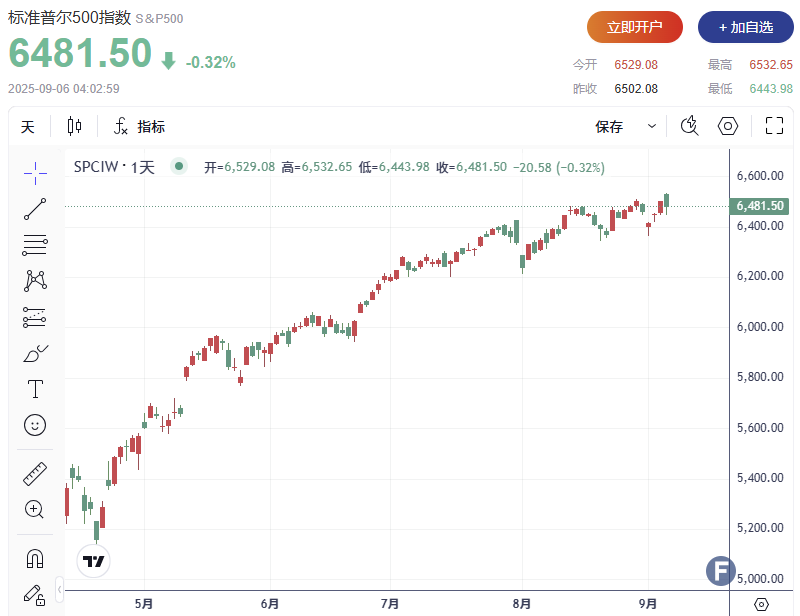Open chart settings hexagon icon

(x=728, y=126)
